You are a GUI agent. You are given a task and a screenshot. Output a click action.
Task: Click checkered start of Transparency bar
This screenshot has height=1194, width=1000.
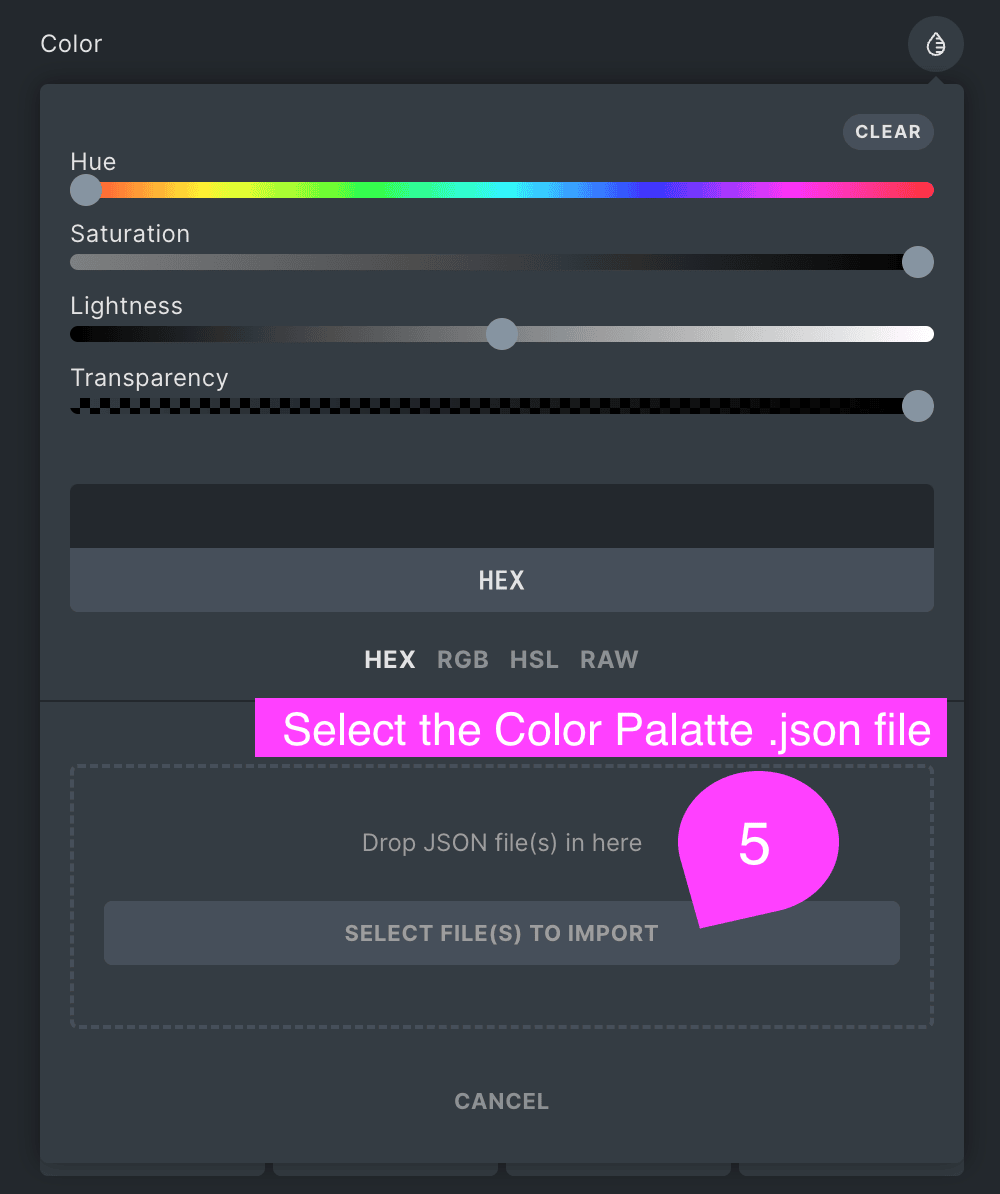[84, 406]
